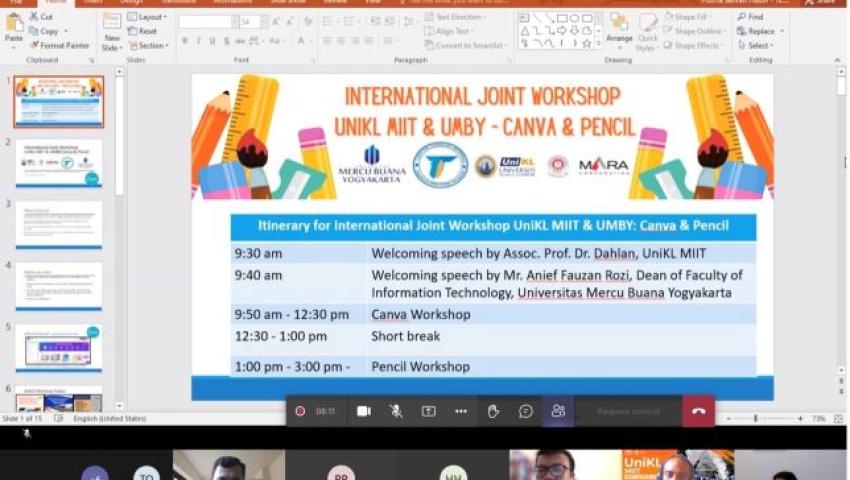Select slide 4 thumbnail
The image size is (850, 480).
click(x=59, y=287)
